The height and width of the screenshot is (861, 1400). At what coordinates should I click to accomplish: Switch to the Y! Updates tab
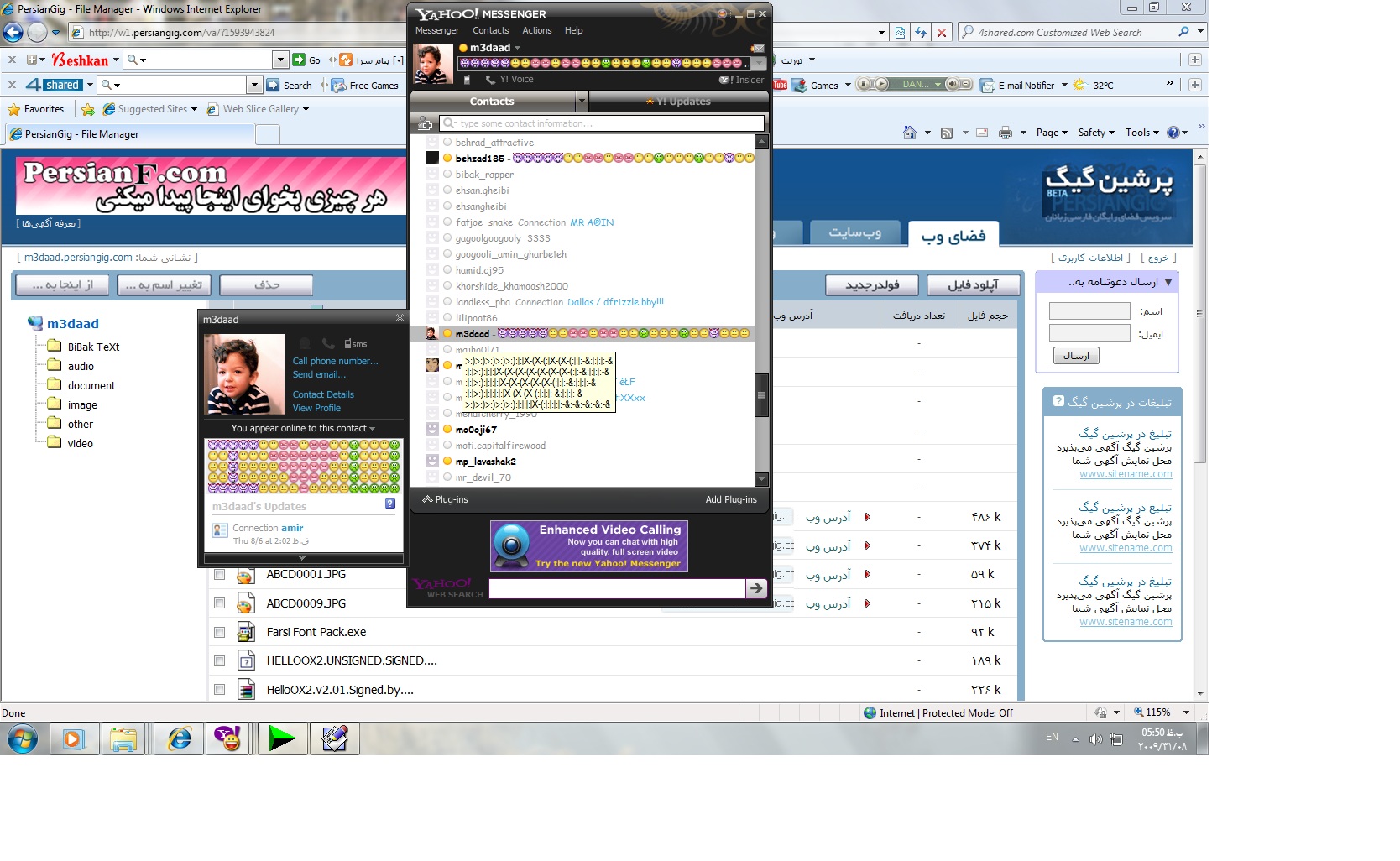click(x=678, y=102)
